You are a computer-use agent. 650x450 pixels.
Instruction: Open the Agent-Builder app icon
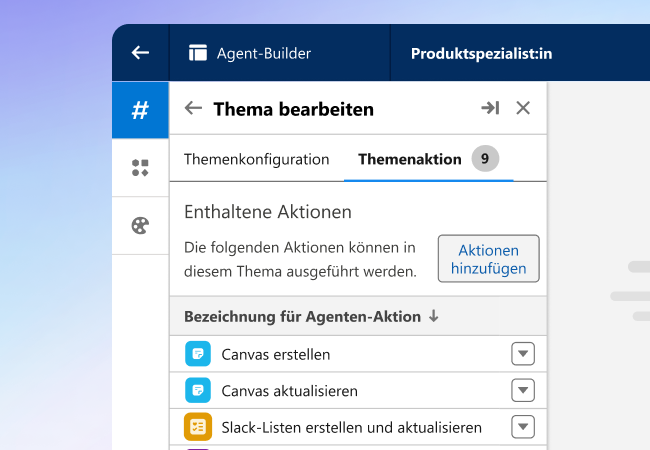(198, 53)
